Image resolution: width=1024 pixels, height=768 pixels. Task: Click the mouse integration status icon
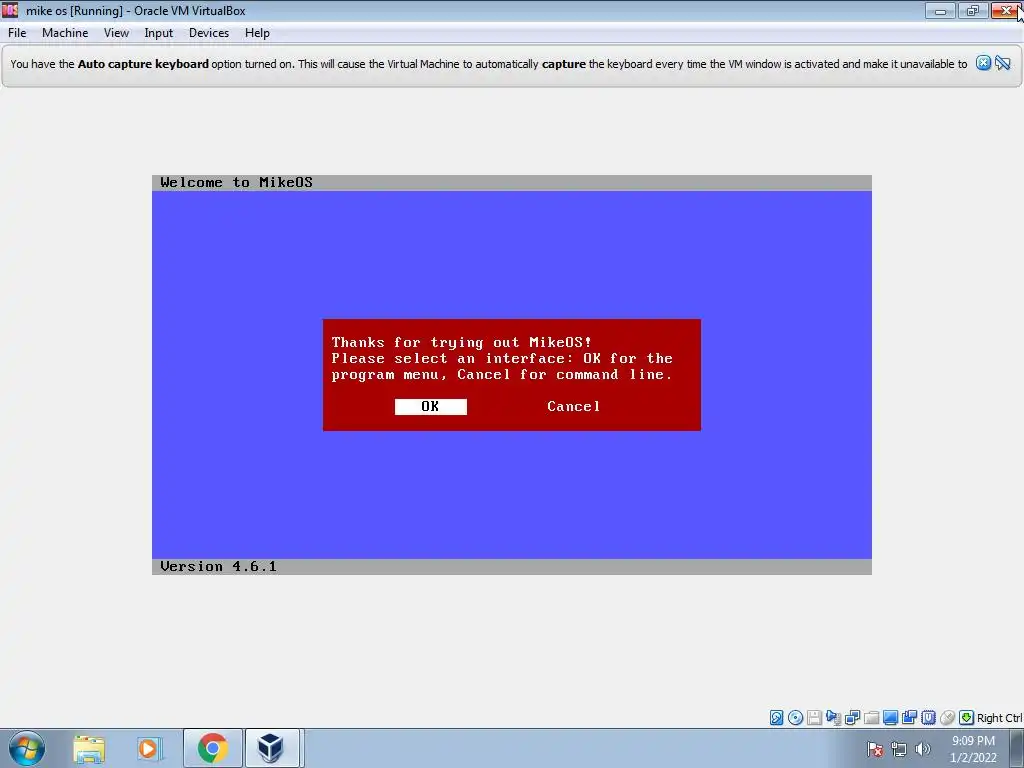click(948, 718)
